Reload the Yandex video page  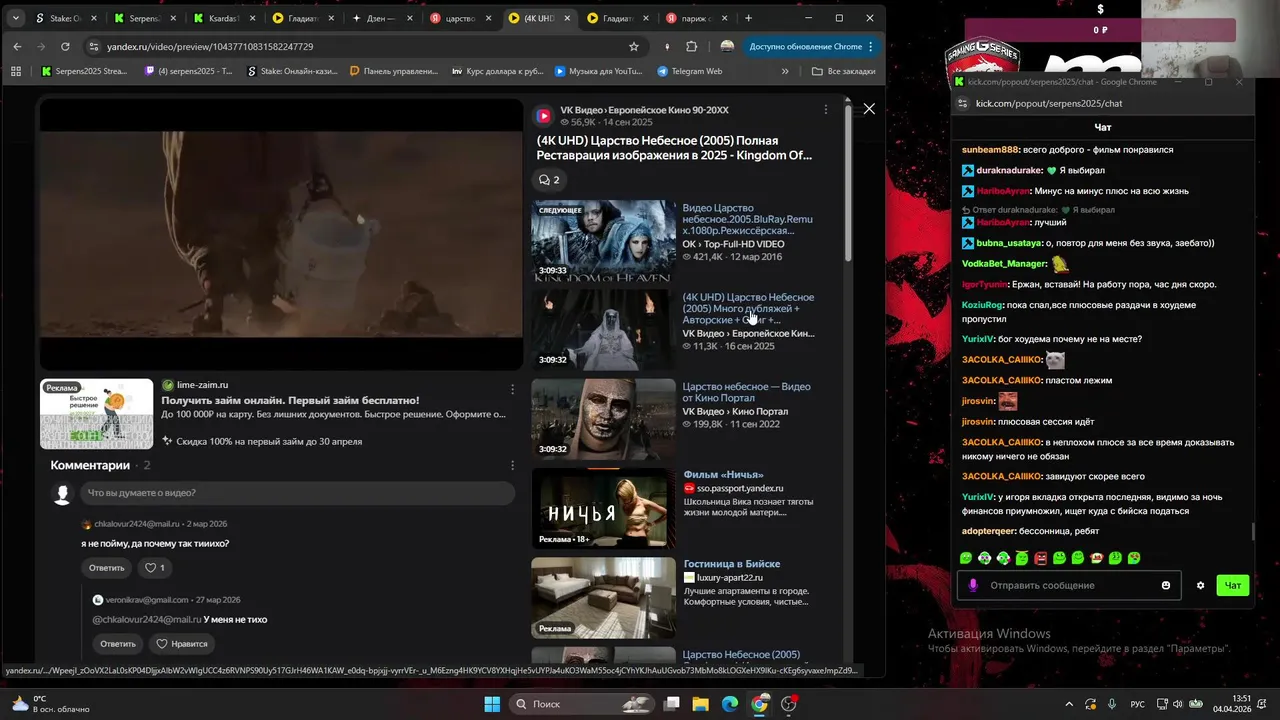65,46
